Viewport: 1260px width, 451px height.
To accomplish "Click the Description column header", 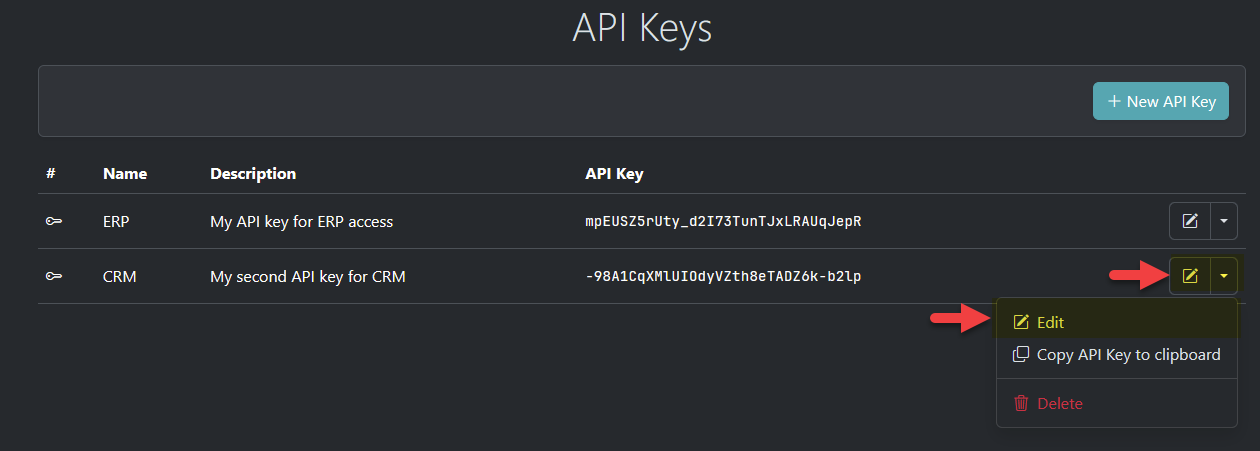I will (x=253, y=173).
